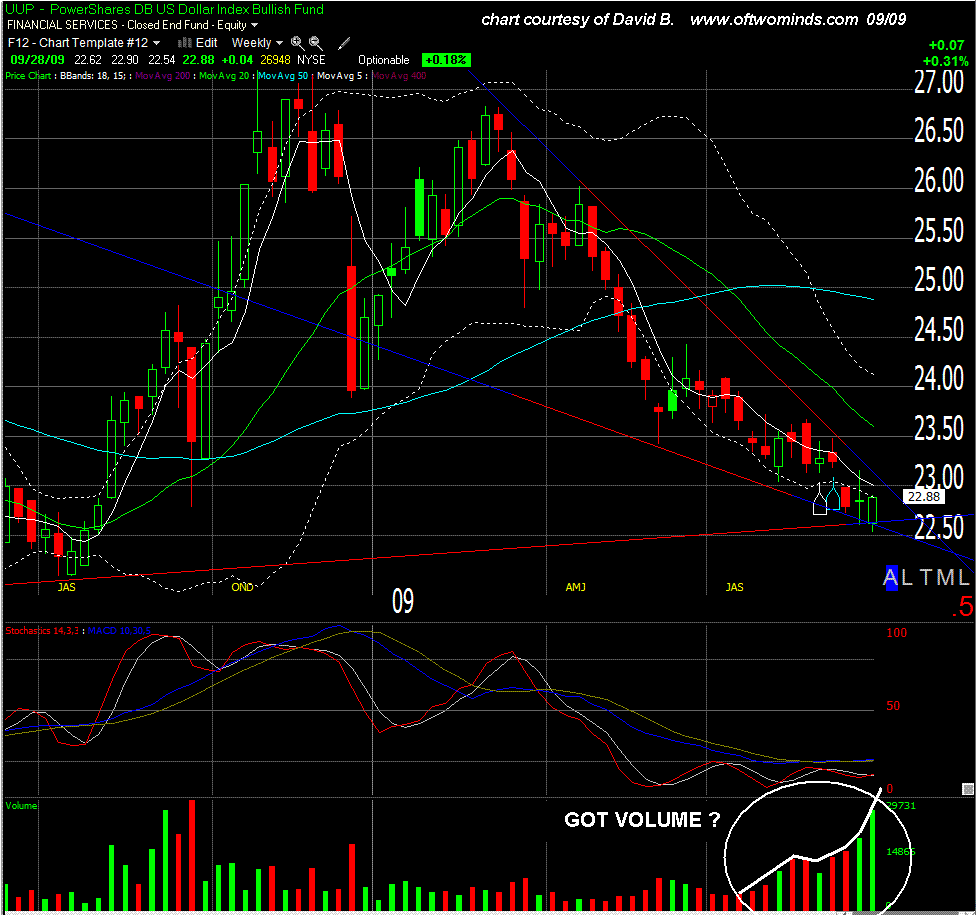The image size is (976, 915).
Task: Click the Optionable label
Action: tap(383, 60)
